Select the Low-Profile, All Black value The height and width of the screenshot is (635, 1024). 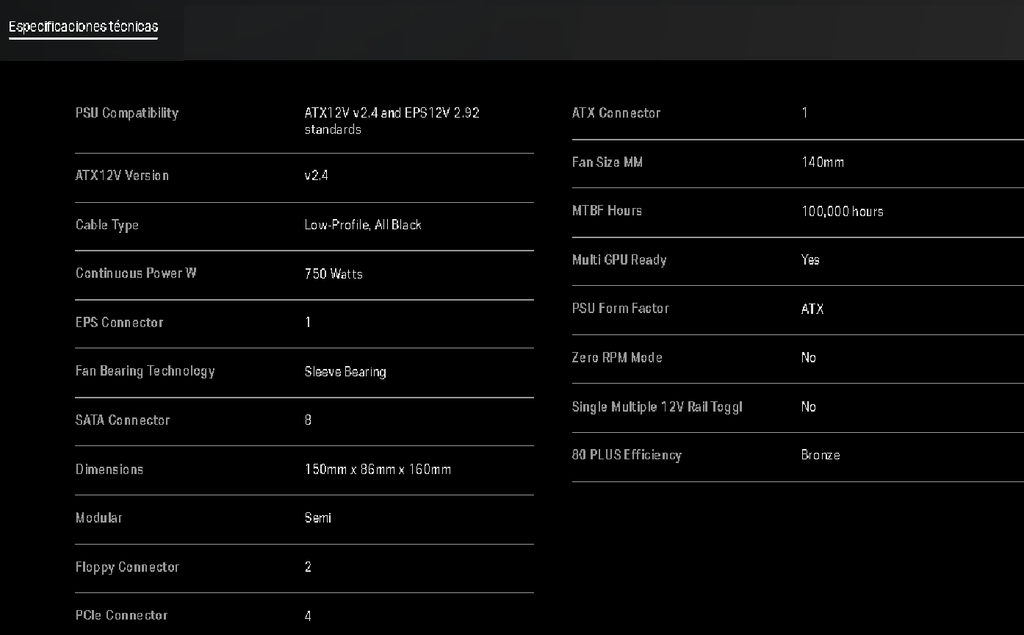[x=363, y=225]
